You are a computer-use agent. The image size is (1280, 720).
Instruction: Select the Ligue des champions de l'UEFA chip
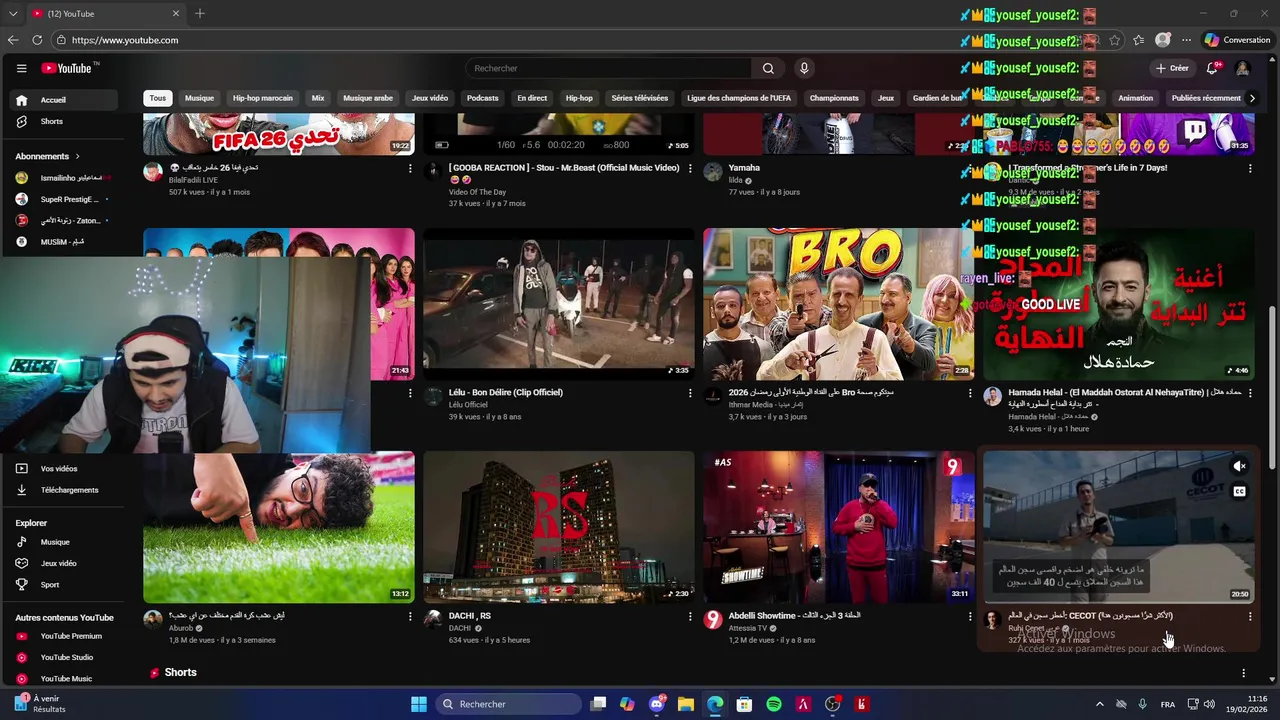pos(739,98)
